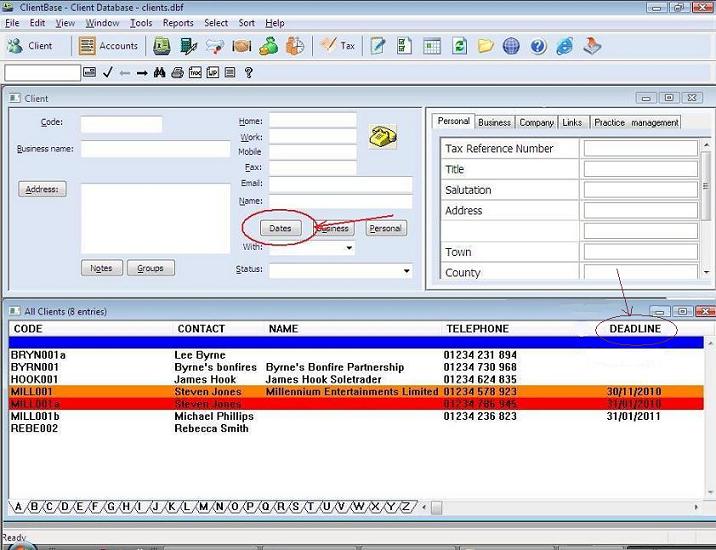Open the Tools menu

[141, 23]
